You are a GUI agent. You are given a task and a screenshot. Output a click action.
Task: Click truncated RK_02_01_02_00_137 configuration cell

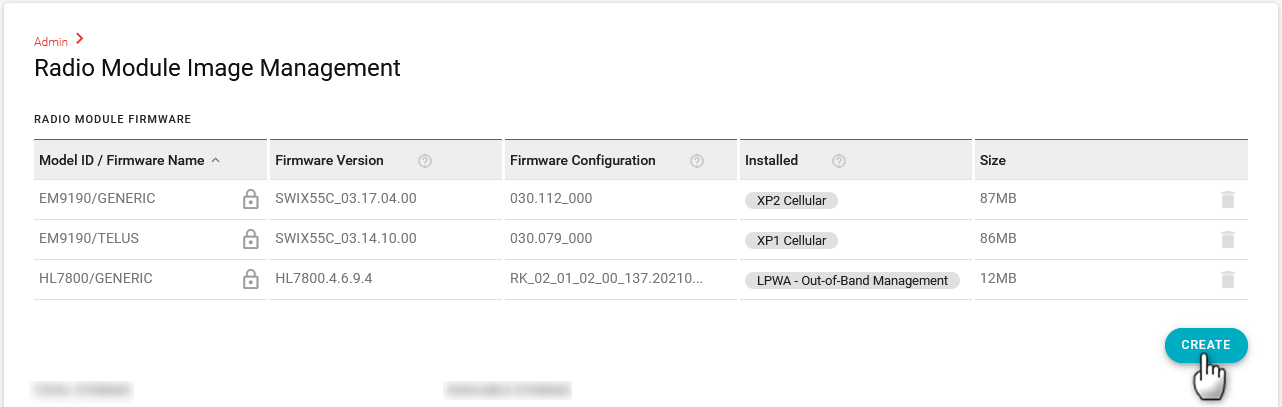tap(606, 279)
